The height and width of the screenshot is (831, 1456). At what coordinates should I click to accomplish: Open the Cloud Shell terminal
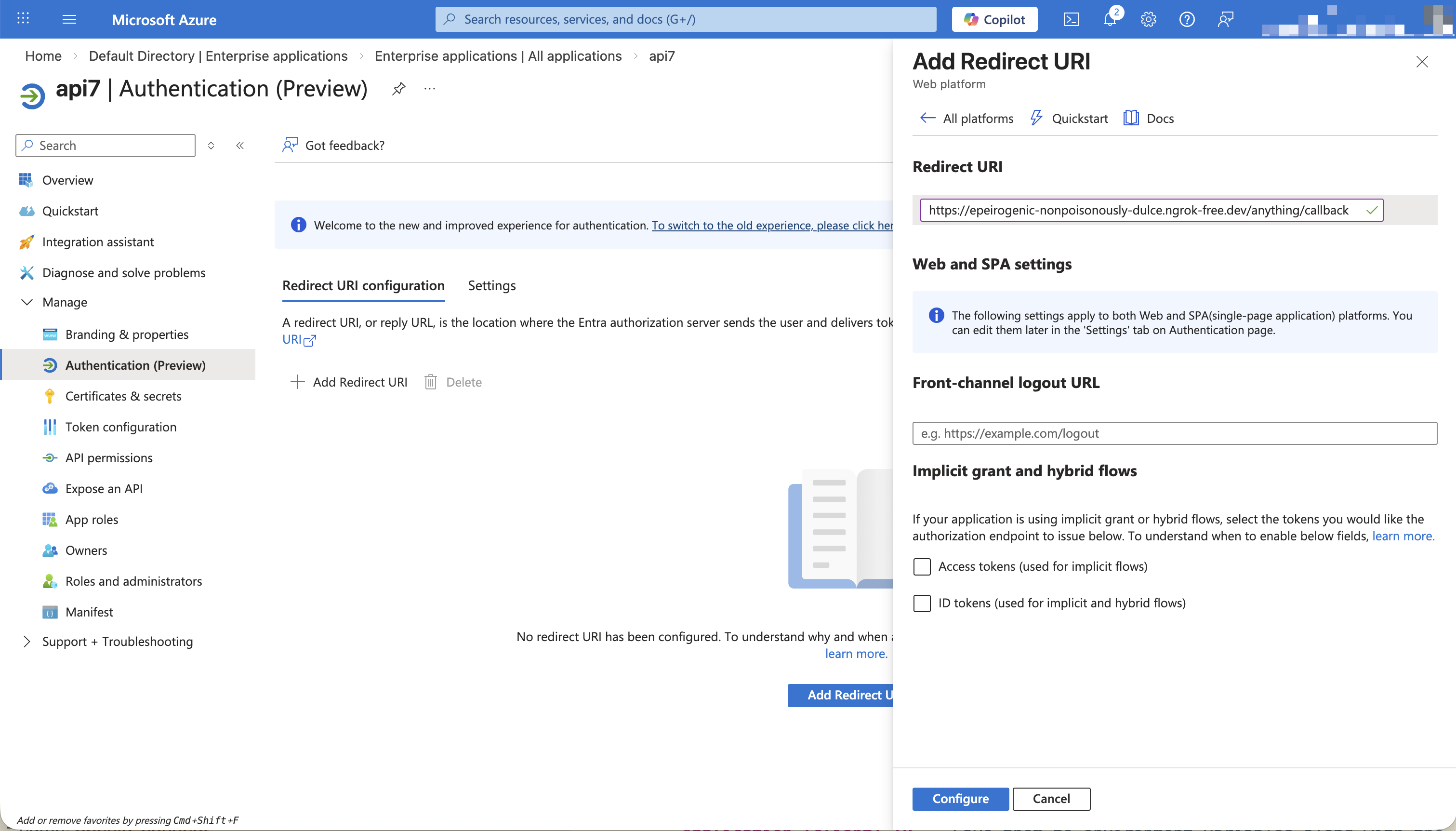(1071, 19)
